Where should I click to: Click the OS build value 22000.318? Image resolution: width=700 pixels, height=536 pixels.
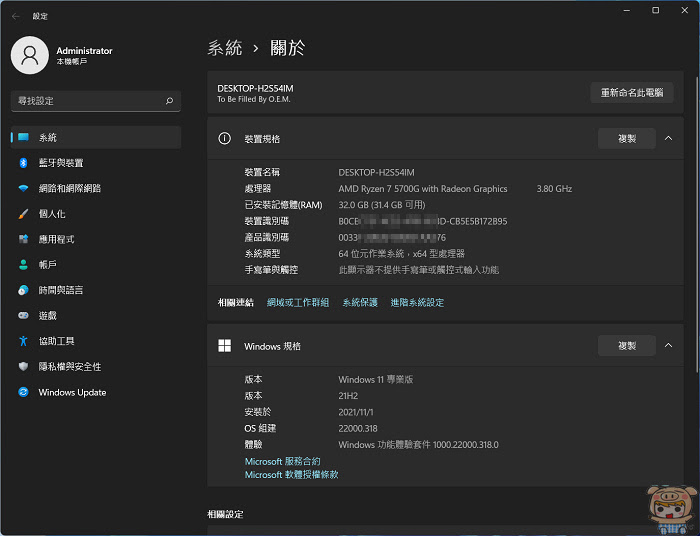[358, 428]
